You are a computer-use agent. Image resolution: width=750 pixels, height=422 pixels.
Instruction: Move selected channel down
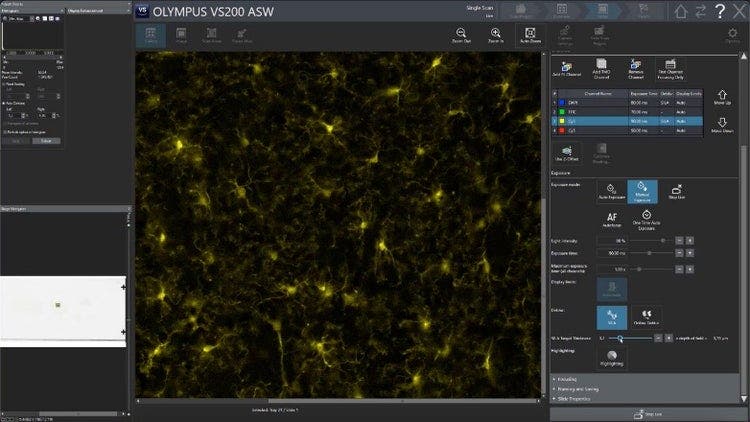pos(722,124)
